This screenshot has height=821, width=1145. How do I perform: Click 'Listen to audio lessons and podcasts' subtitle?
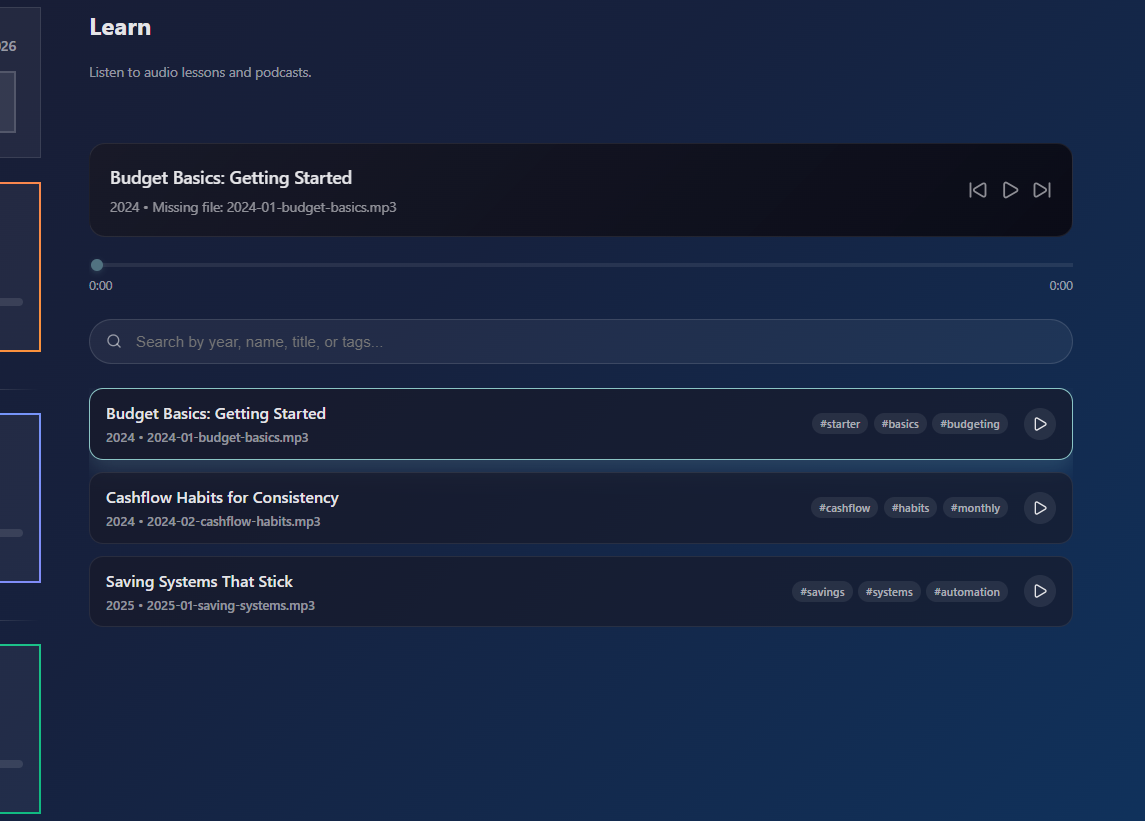pos(200,72)
